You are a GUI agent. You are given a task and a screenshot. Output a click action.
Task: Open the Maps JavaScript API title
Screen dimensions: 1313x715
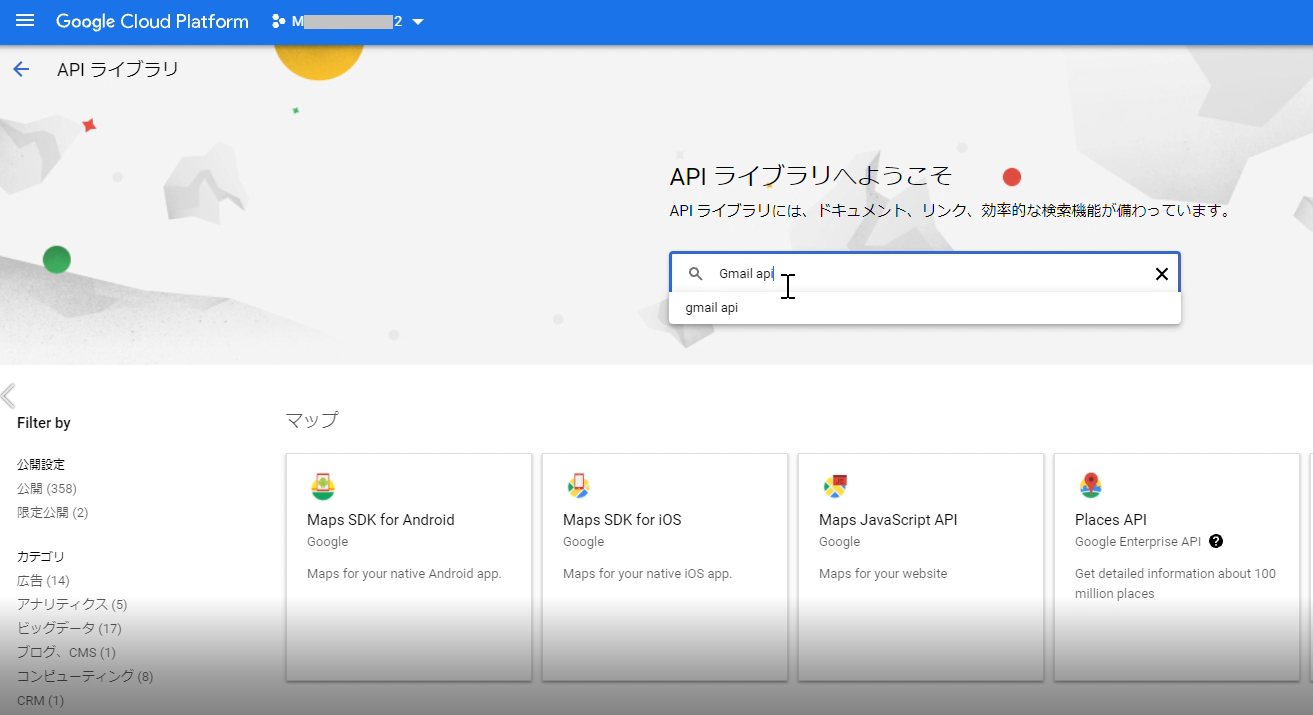888,520
